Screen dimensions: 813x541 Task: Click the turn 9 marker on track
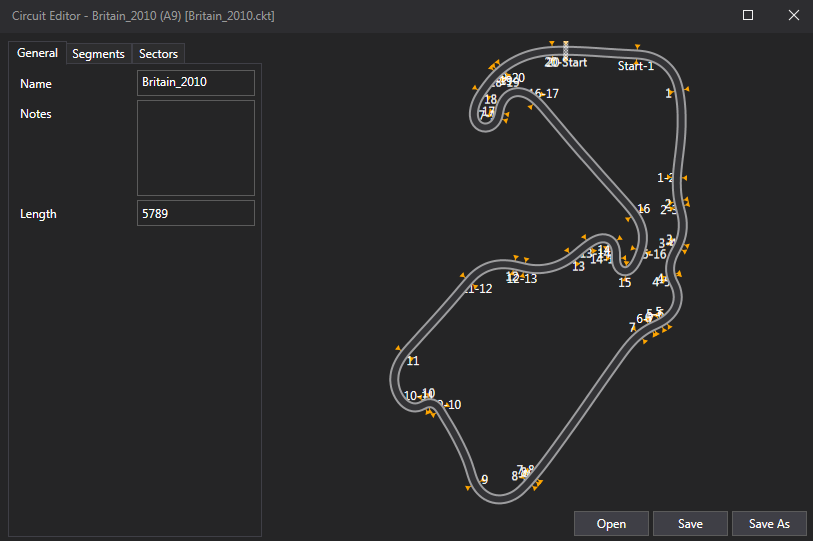pos(484,480)
